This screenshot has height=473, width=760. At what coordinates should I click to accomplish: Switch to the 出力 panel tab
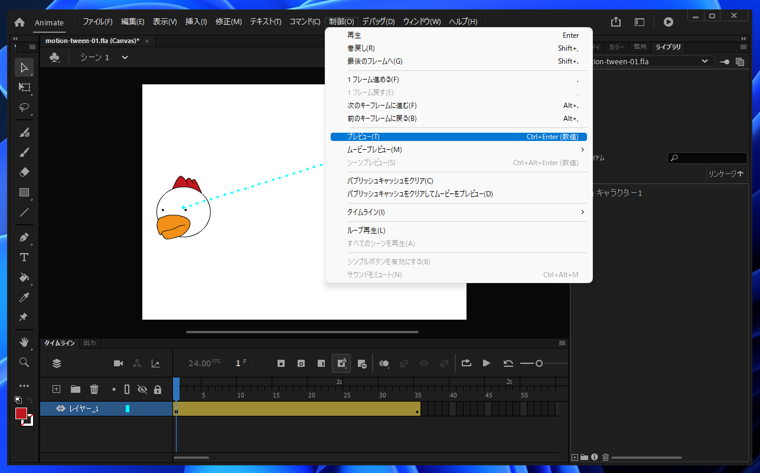coord(90,343)
